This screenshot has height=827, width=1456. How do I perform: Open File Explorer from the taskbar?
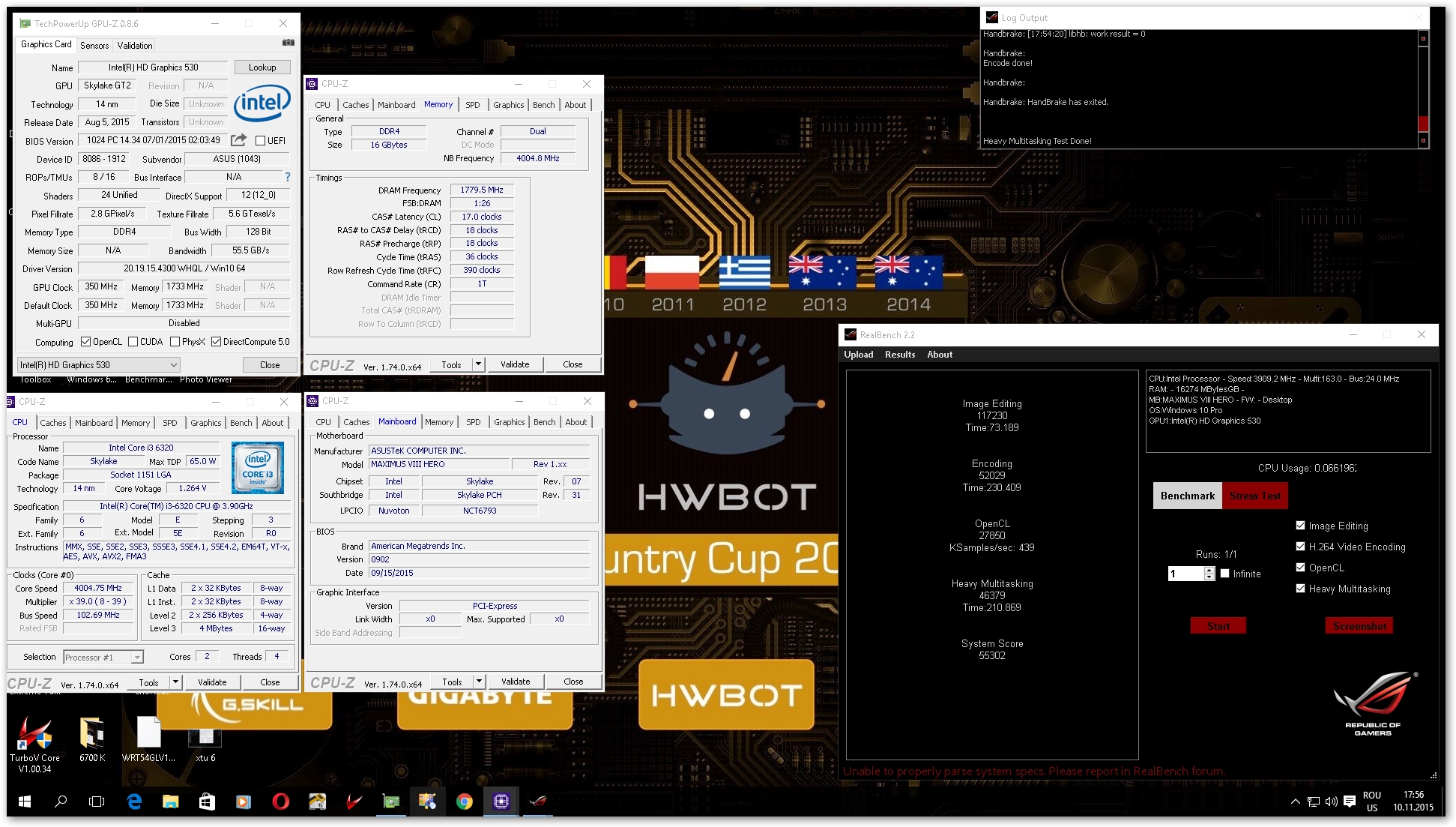click(171, 802)
